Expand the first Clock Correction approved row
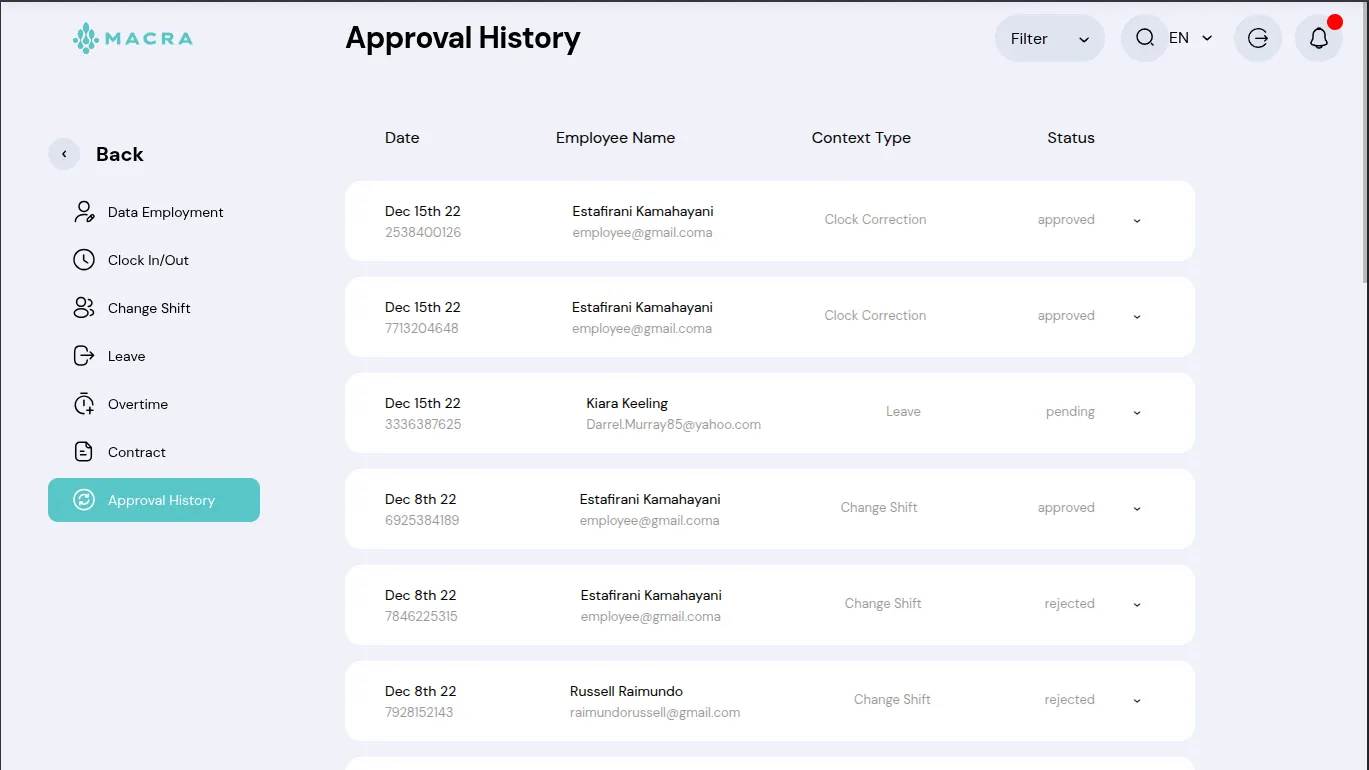 pyautogui.click(x=1137, y=220)
